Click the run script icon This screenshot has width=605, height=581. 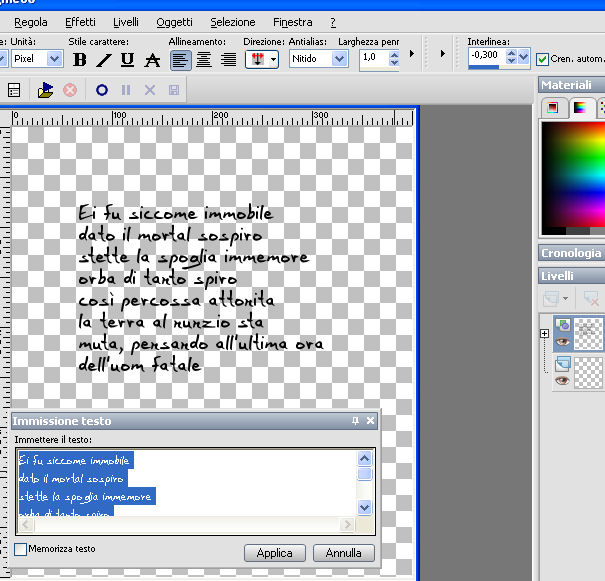point(45,90)
